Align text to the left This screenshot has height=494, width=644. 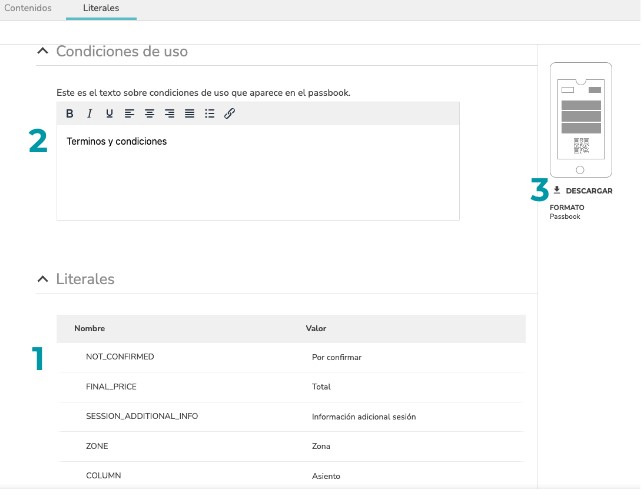click(x=129, y=114)
